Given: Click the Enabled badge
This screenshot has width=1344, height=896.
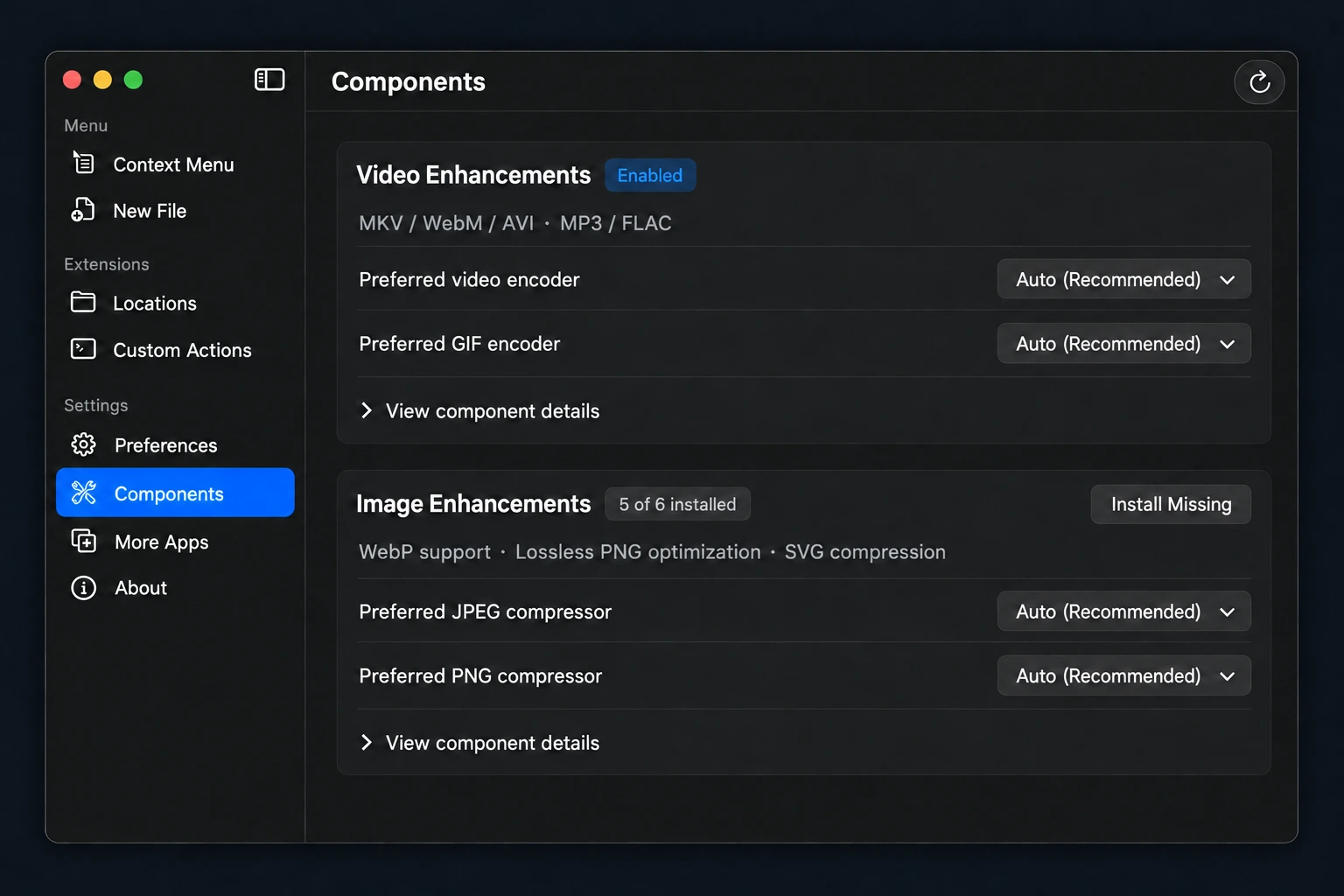Looking at the screenshot, I should (x=650, y=175).
